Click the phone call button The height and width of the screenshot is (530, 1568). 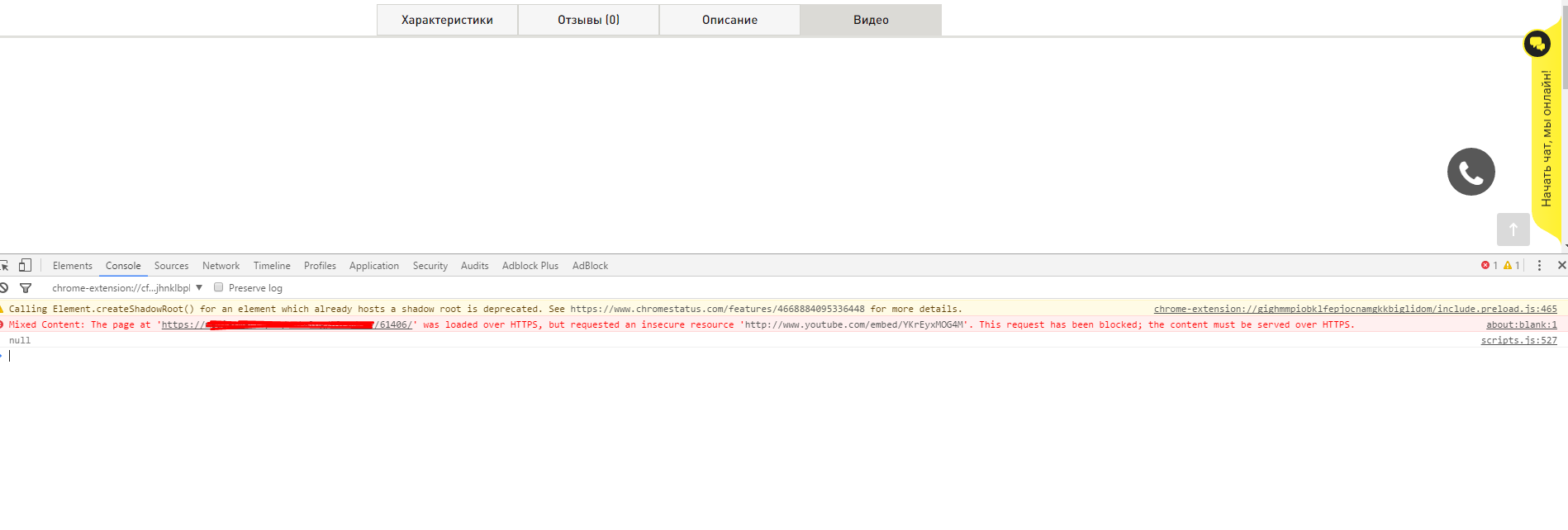(x=1471, y=172)
